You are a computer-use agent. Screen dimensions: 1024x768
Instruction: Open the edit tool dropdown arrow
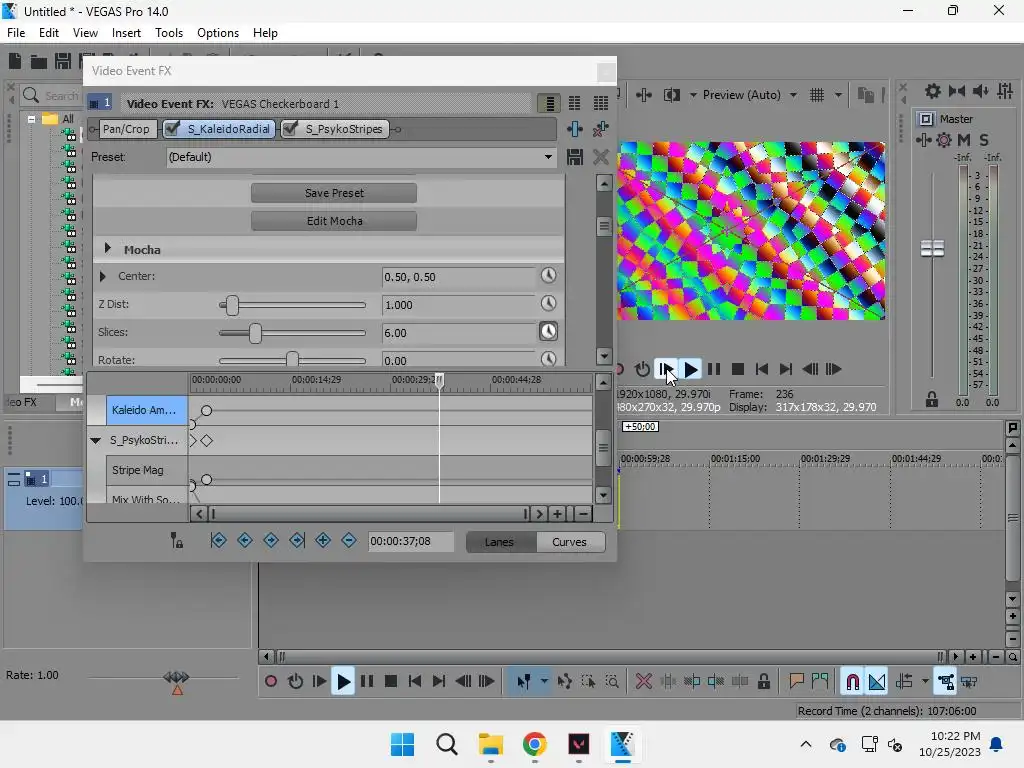(x=544, y=682)
